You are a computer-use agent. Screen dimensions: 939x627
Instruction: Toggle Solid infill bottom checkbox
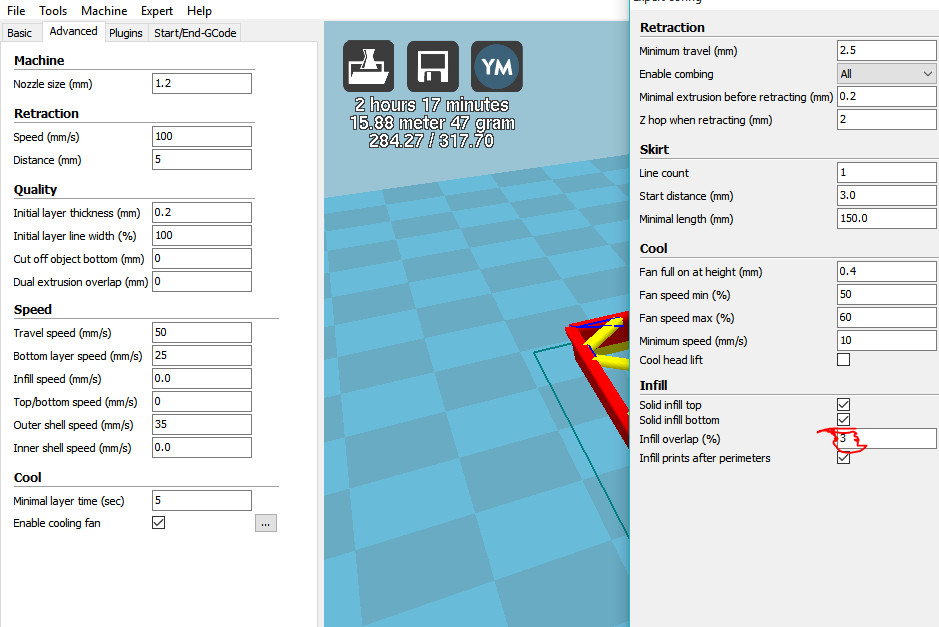click(843, 420)
